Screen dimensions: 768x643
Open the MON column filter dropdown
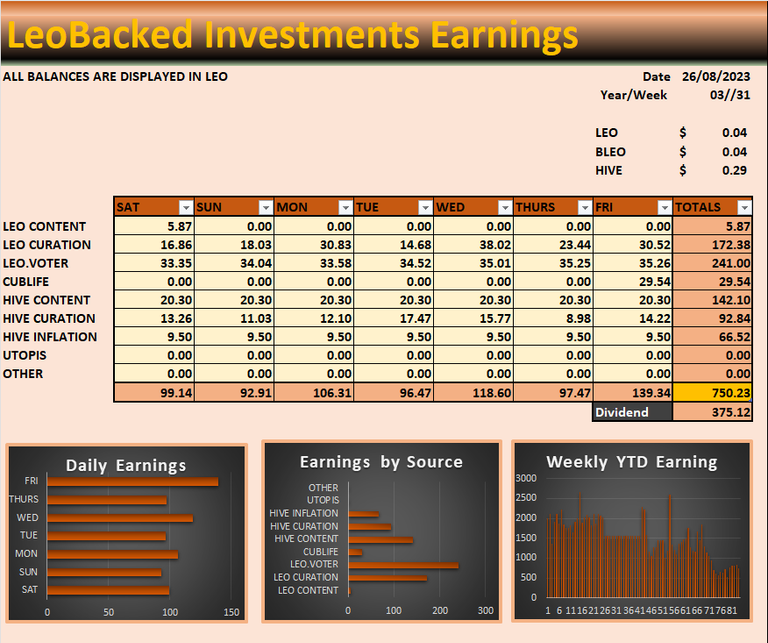click(345, 208)
